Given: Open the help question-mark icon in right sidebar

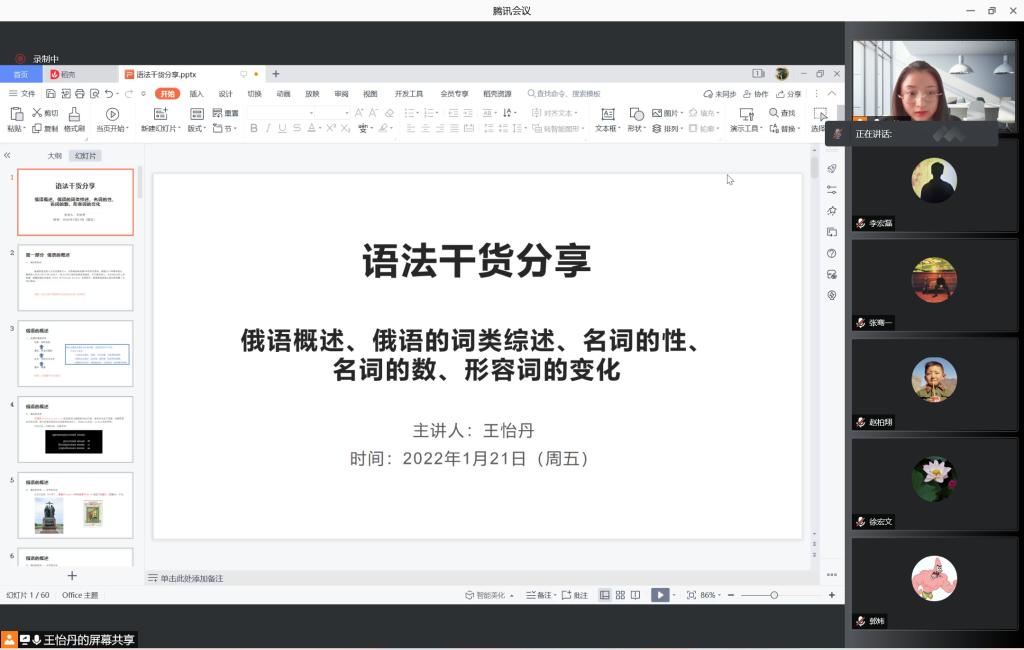Looking at the screenshot, I should 831,253.
